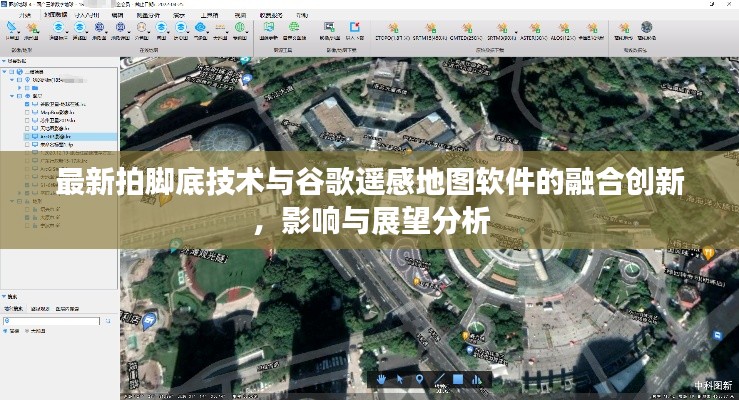Click the bar chart tool on map toolbar

coord(476,379)
